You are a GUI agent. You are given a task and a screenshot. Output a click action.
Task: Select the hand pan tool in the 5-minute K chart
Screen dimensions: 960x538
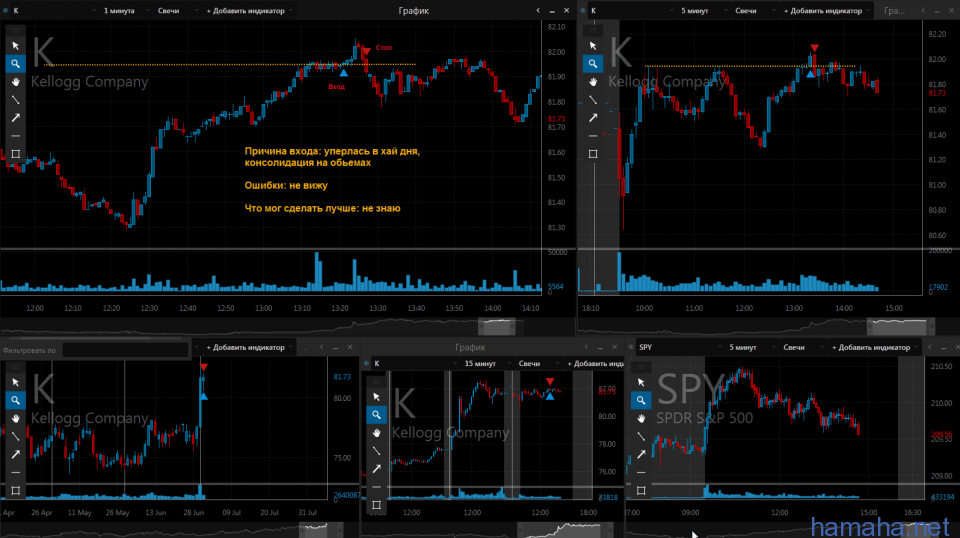pos(593,82)
